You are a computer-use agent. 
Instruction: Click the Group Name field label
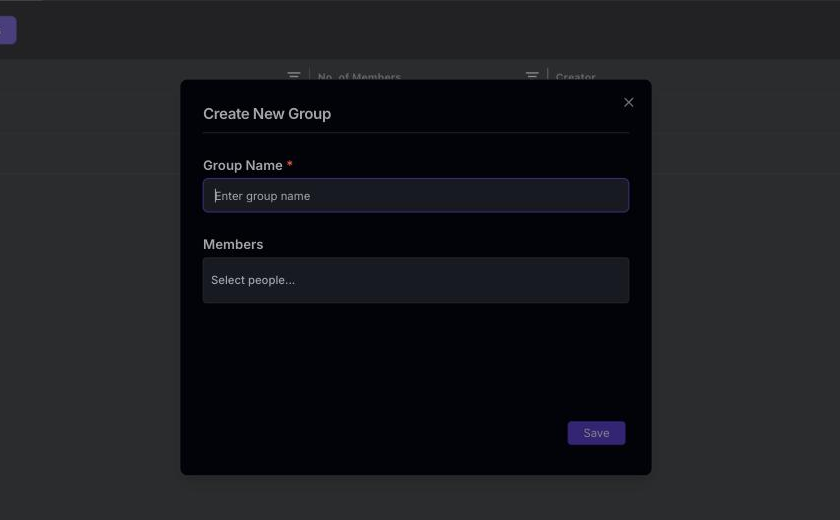pyautogui.click(x=243, y=165)
